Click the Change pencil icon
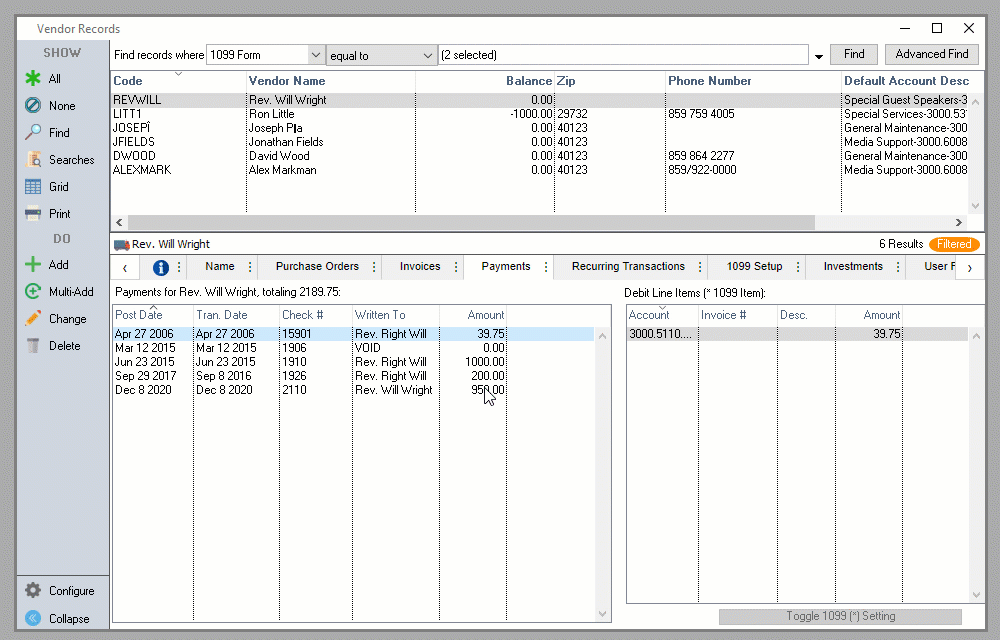 [x=33, y=319]
